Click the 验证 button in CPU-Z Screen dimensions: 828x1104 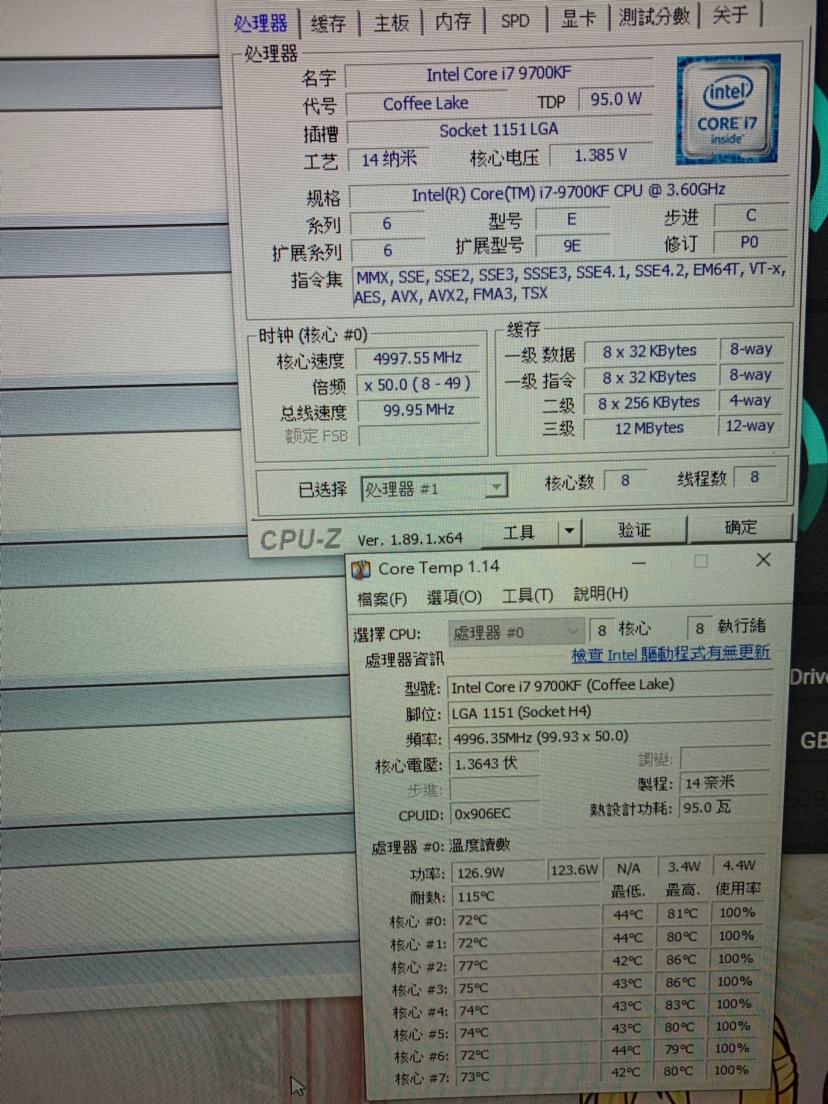point(634,529)
